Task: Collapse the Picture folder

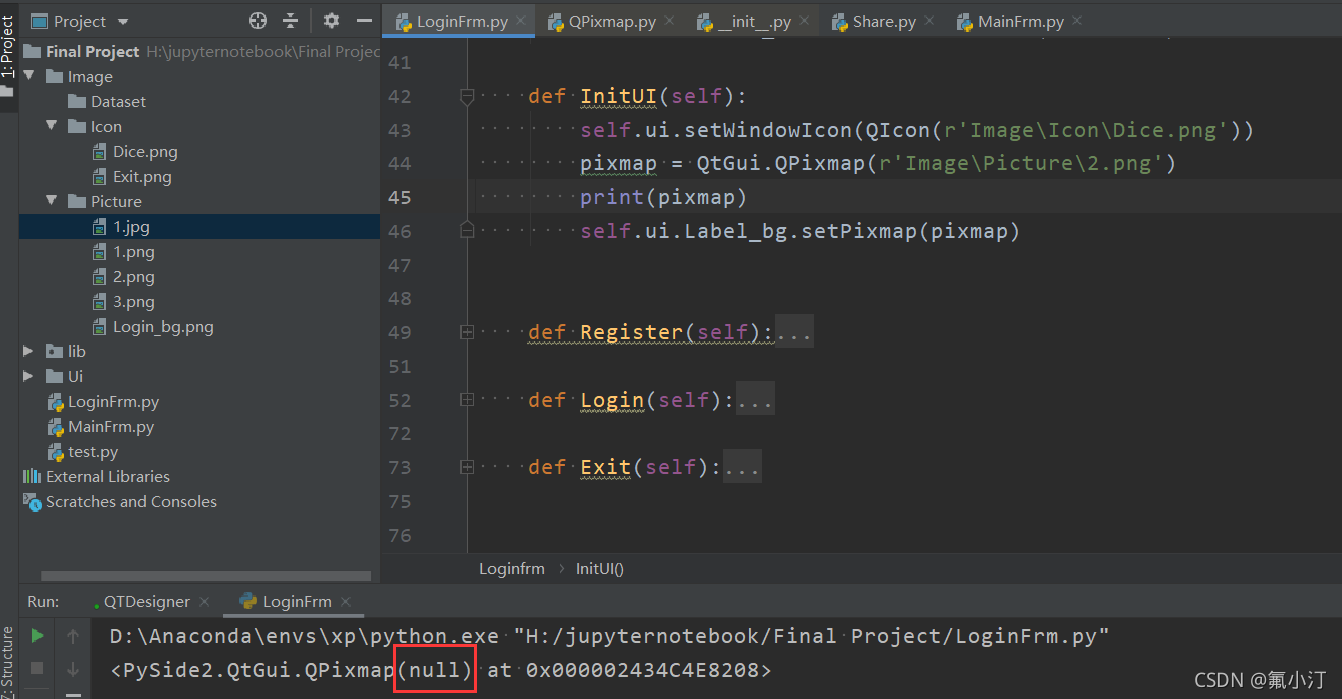Action: point(52,202)
